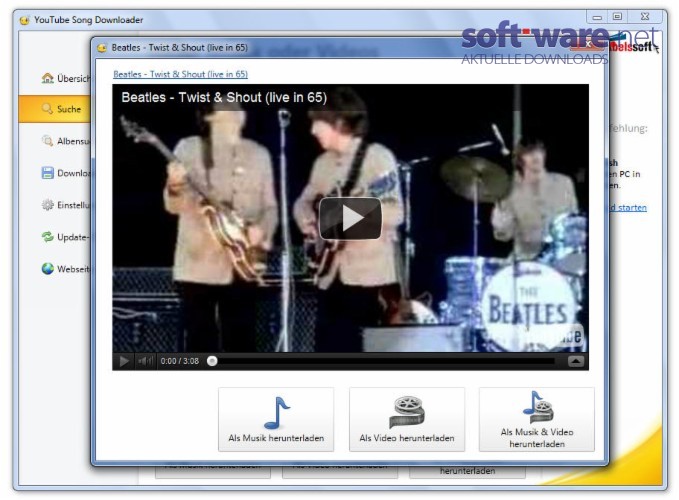Click the Update item in the sidebar
Viewport: 679px width, 500px height.
point(66,237)
